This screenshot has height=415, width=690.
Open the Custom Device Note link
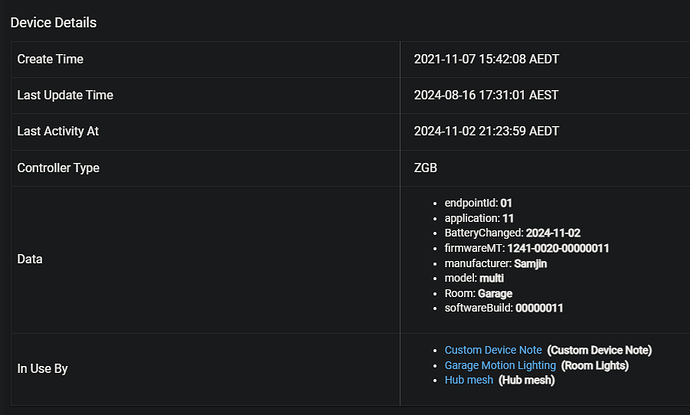[x=493, y=350]
